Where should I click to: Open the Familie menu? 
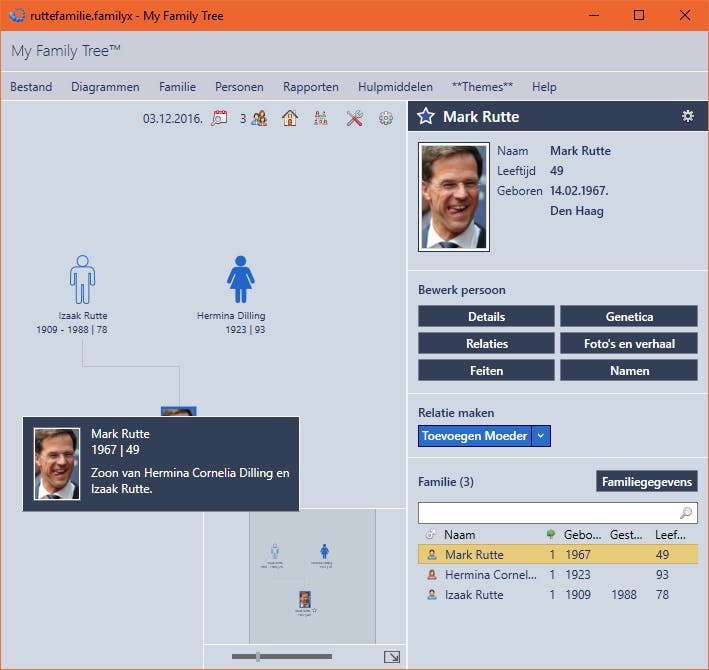(x=177, y=86)
